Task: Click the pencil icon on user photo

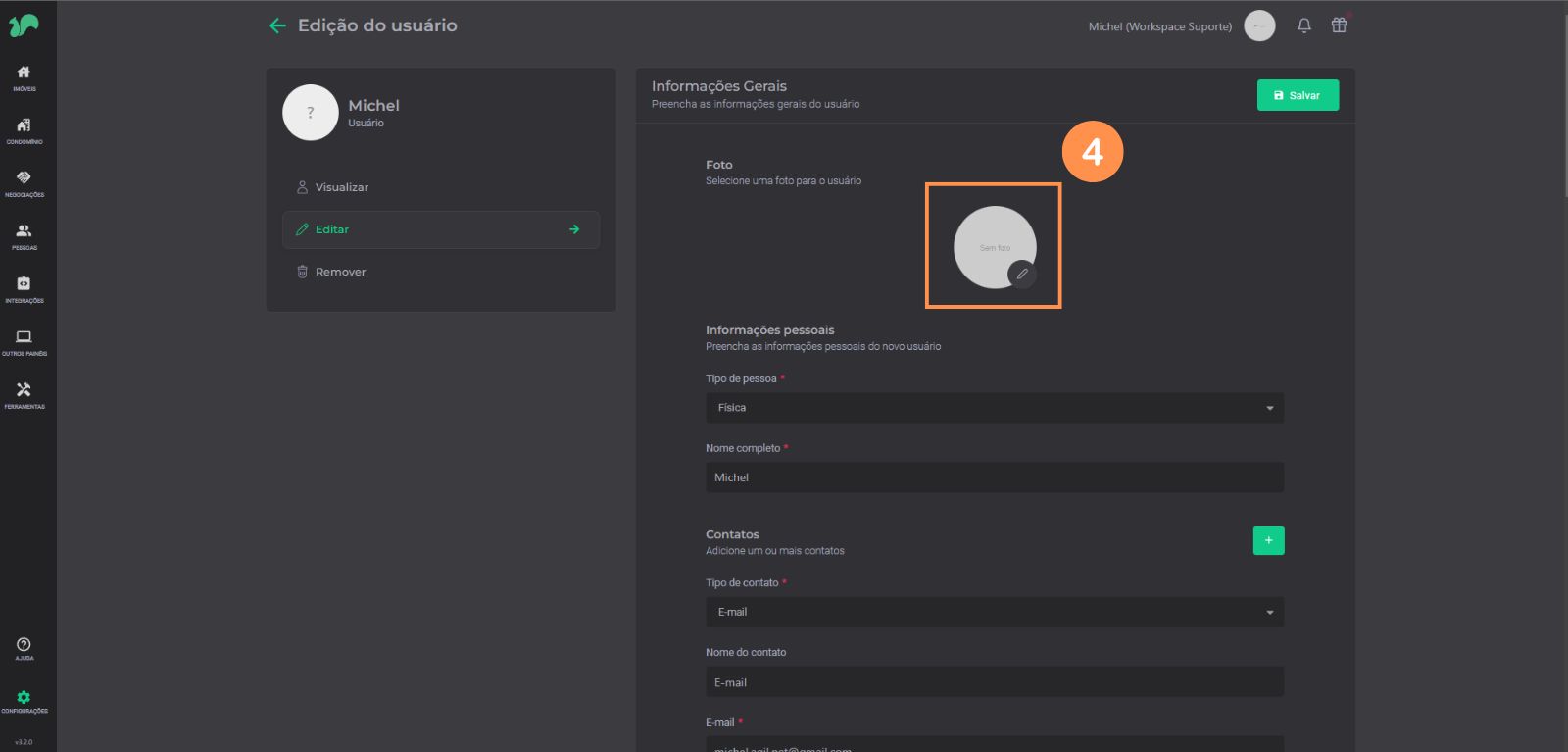Action: (1022, 275)
